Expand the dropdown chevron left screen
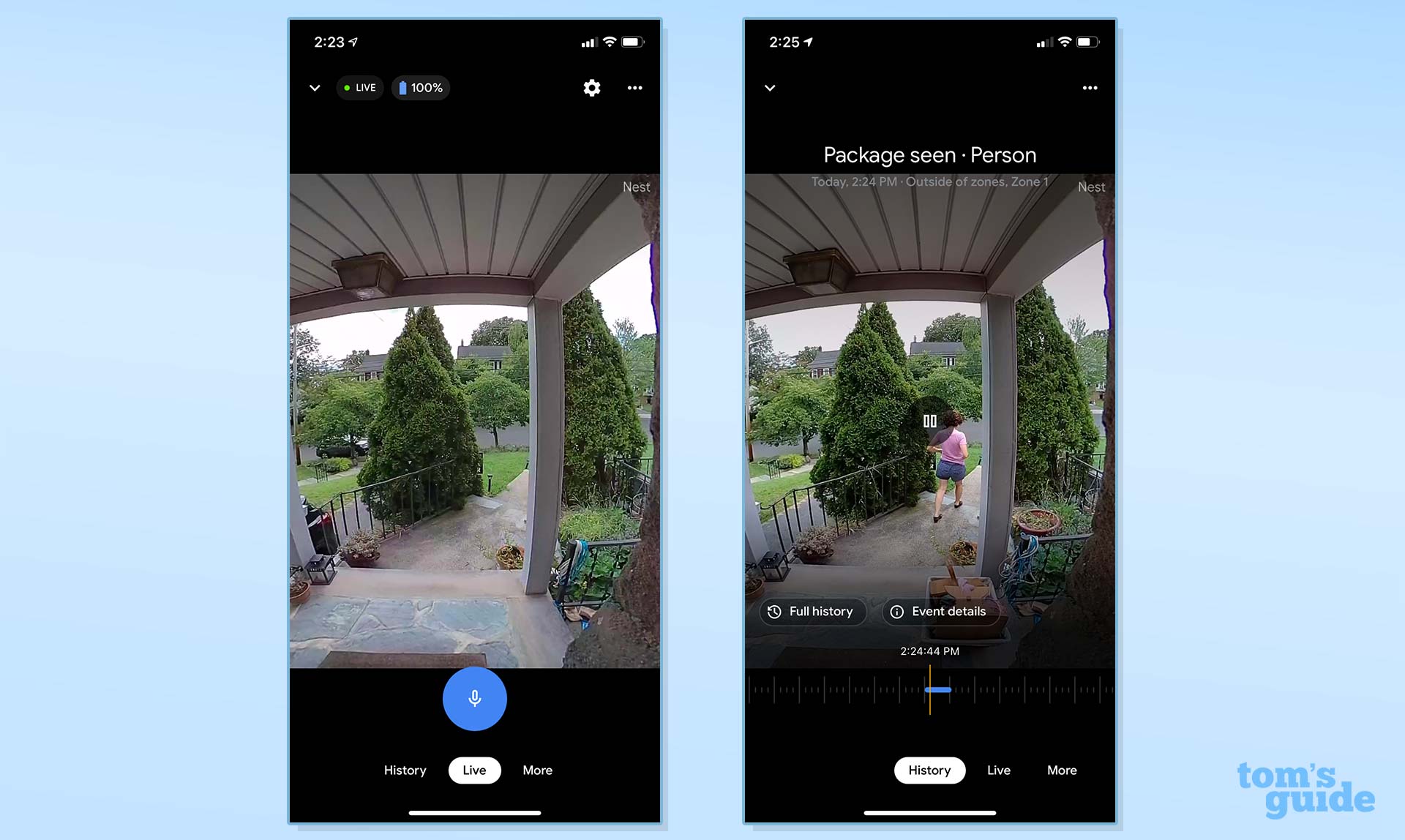This screenshot has height=840, width=1405. tap(315, 88)
